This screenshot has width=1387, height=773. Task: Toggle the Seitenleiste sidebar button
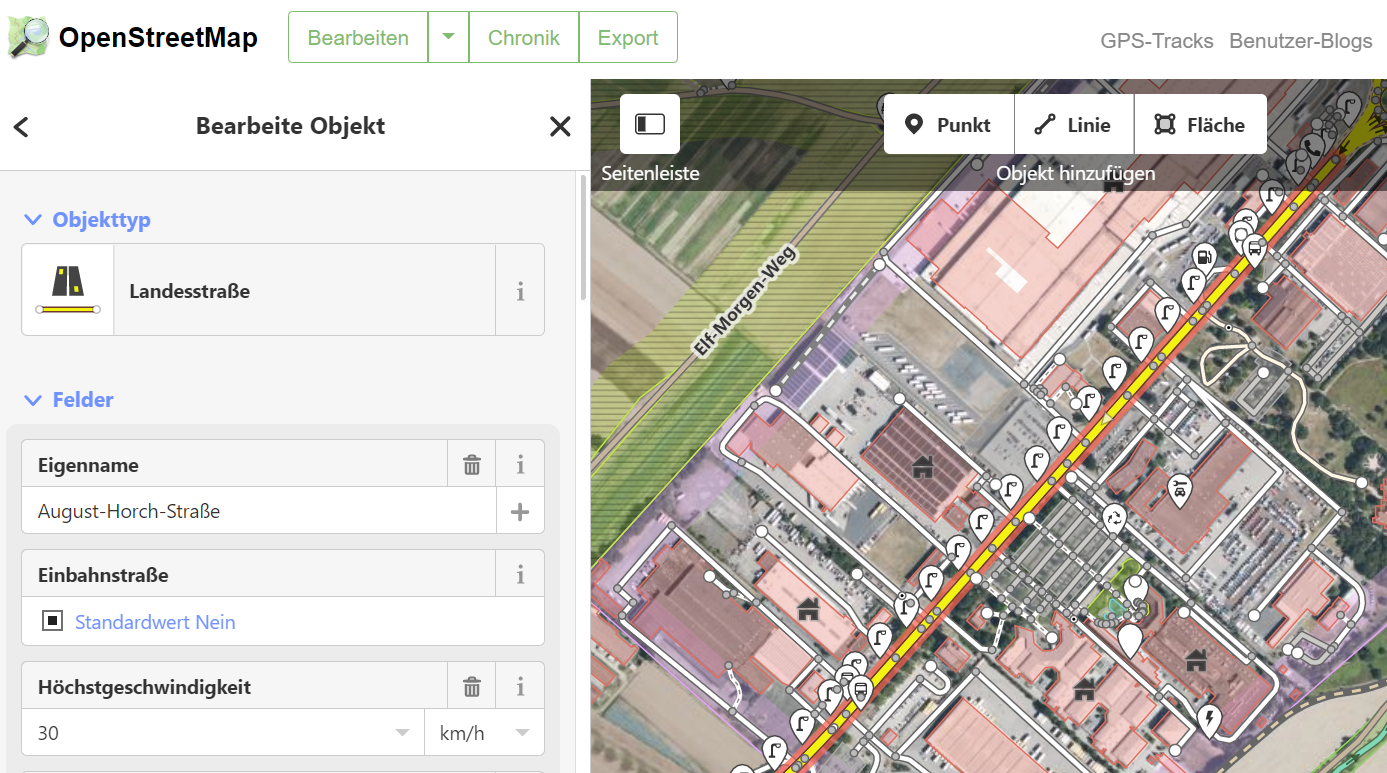(x=650, y=124)
